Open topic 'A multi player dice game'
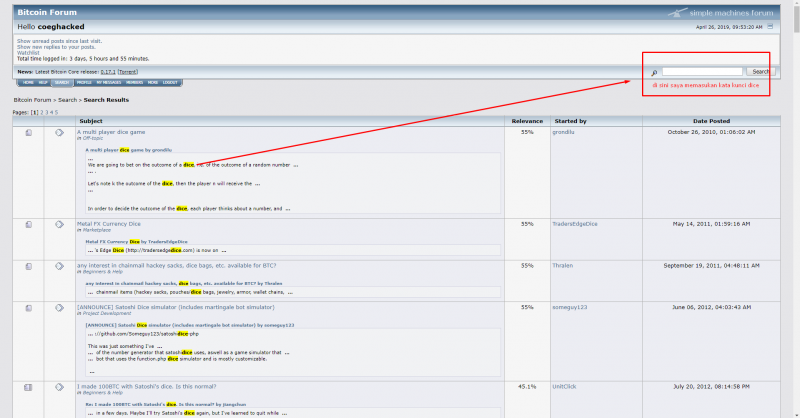 tap(111, 132)
